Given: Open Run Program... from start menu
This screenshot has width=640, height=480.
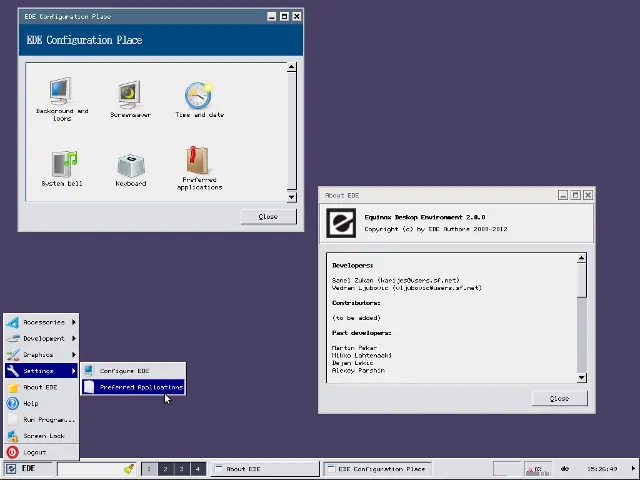Looking at the screenshot, I should tap(41, 420).
